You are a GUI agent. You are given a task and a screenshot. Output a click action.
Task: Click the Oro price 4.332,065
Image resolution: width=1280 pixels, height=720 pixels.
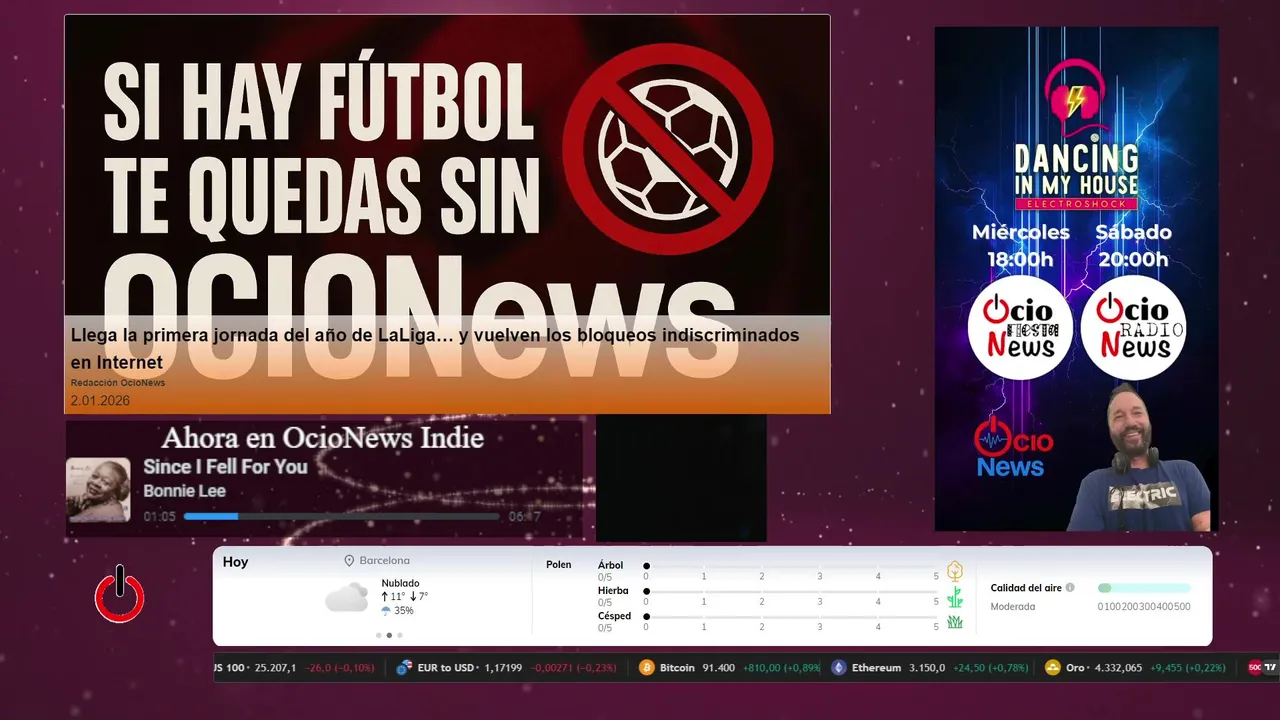(1117, 667)
